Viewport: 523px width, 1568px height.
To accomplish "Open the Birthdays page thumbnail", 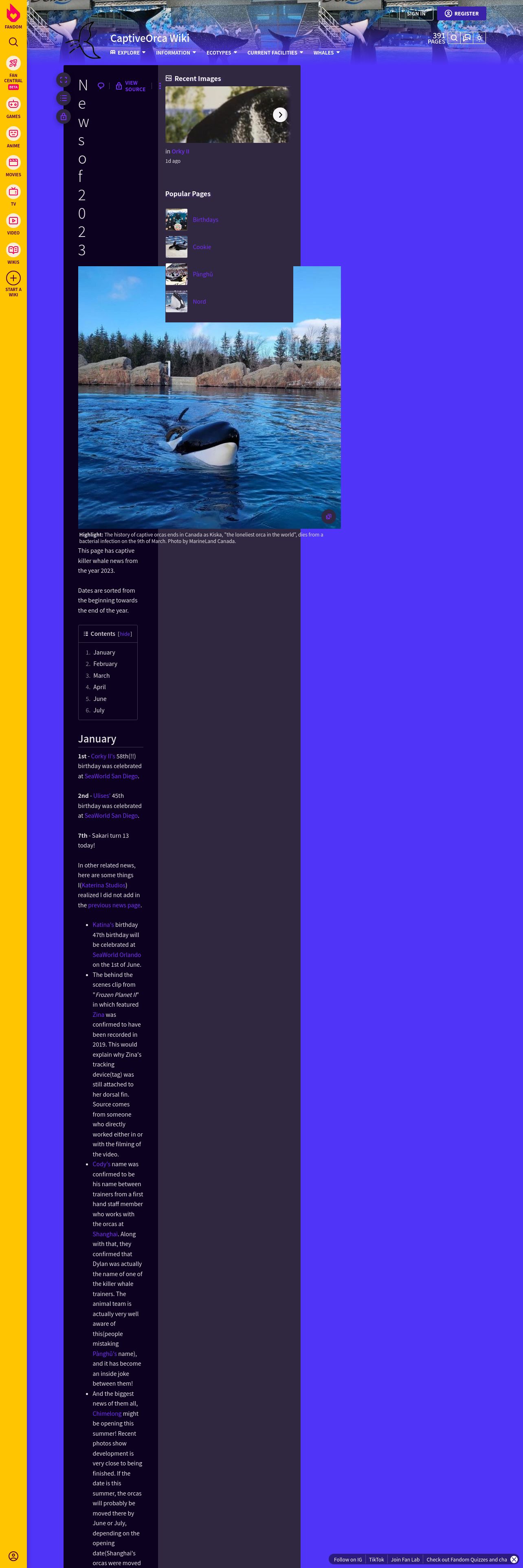I will click(176, 220).
